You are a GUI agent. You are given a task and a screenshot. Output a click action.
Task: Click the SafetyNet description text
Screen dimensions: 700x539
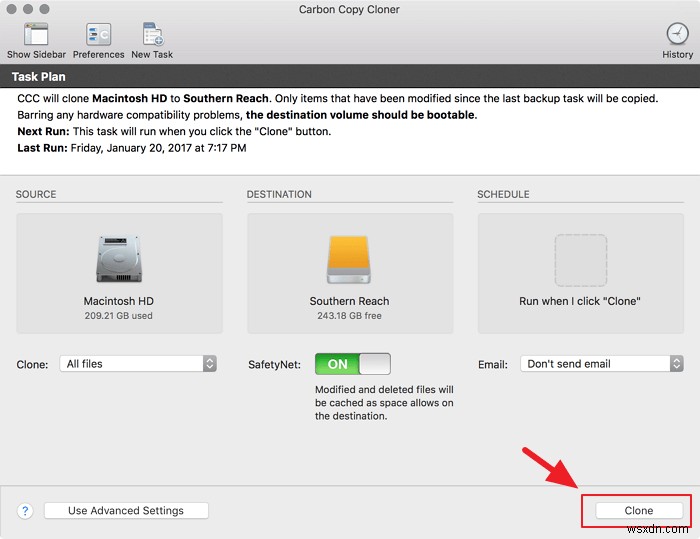pyautogui.click(x=384, y=403)
